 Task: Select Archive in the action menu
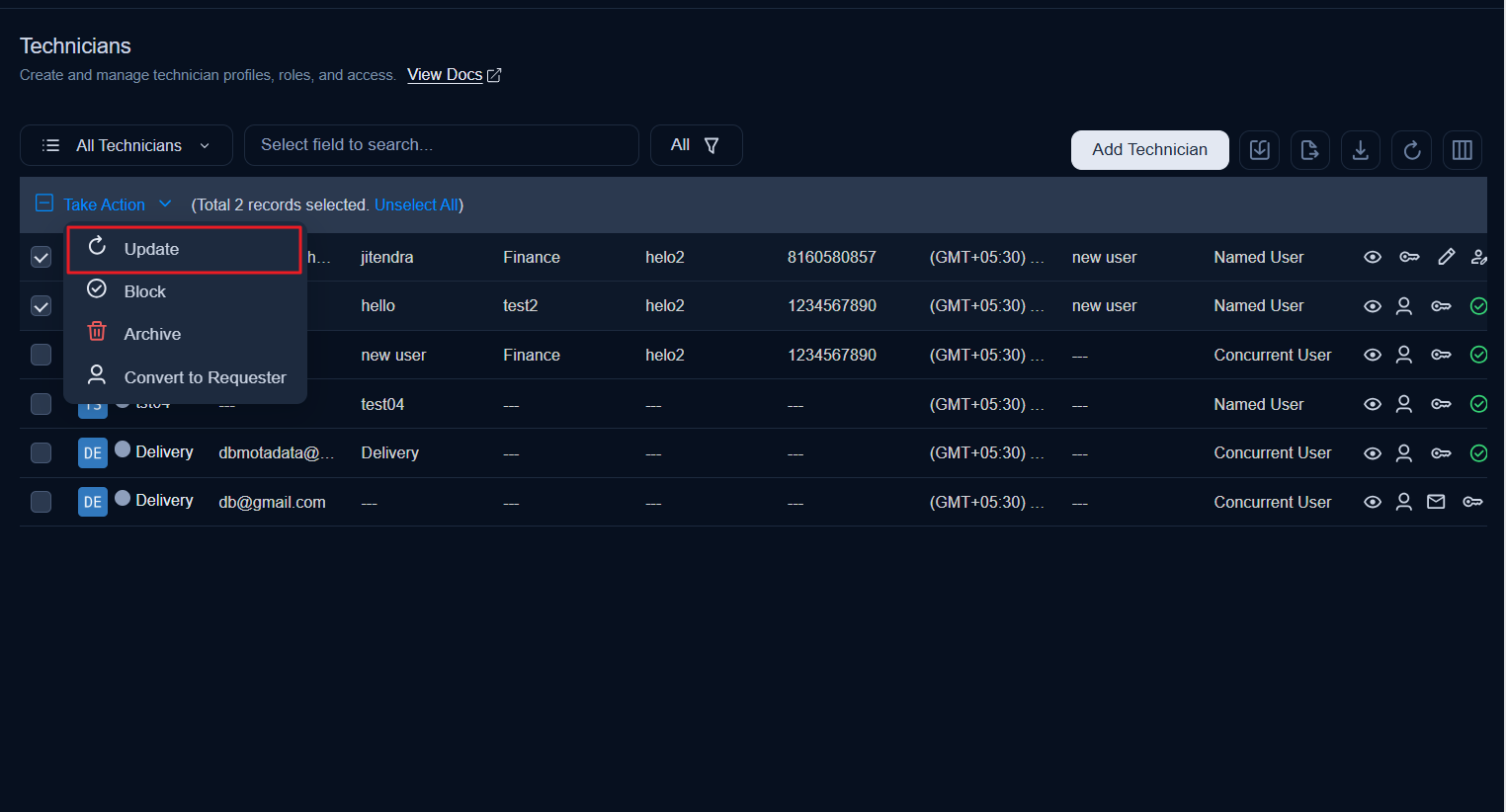pyautogui.click(x=185, y=334)
